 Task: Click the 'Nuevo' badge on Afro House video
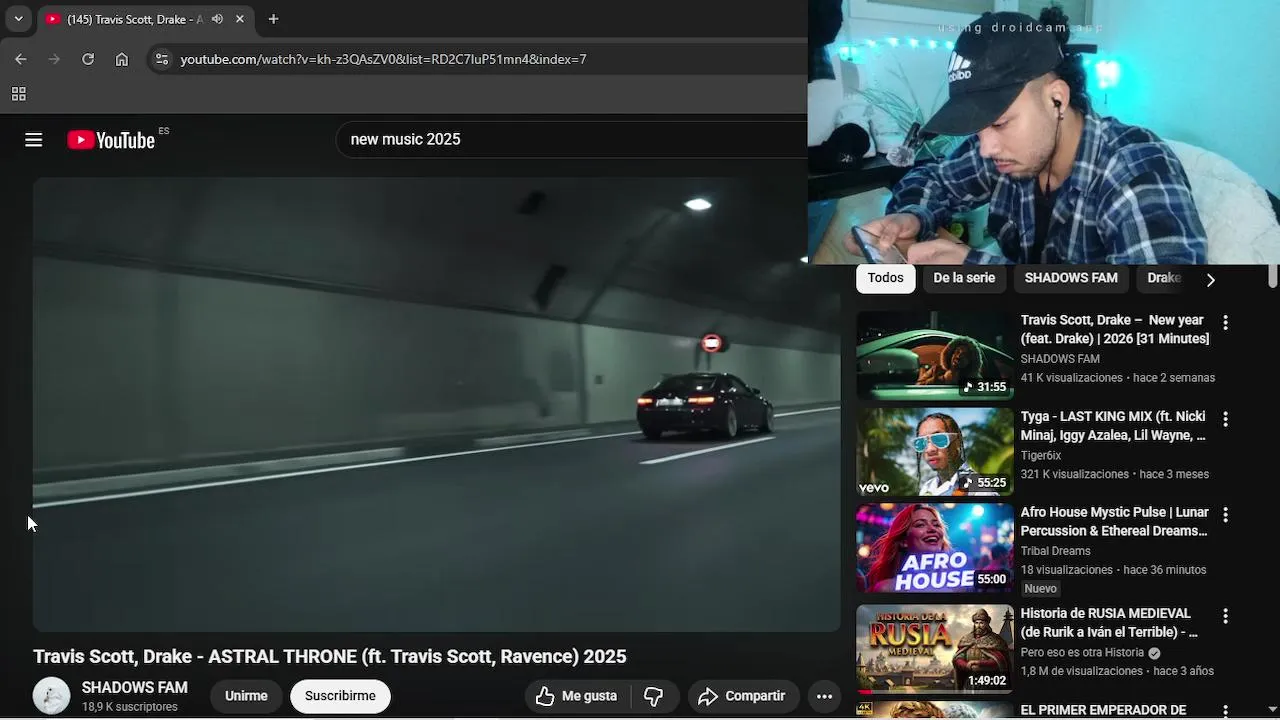tap(1041, 589)
